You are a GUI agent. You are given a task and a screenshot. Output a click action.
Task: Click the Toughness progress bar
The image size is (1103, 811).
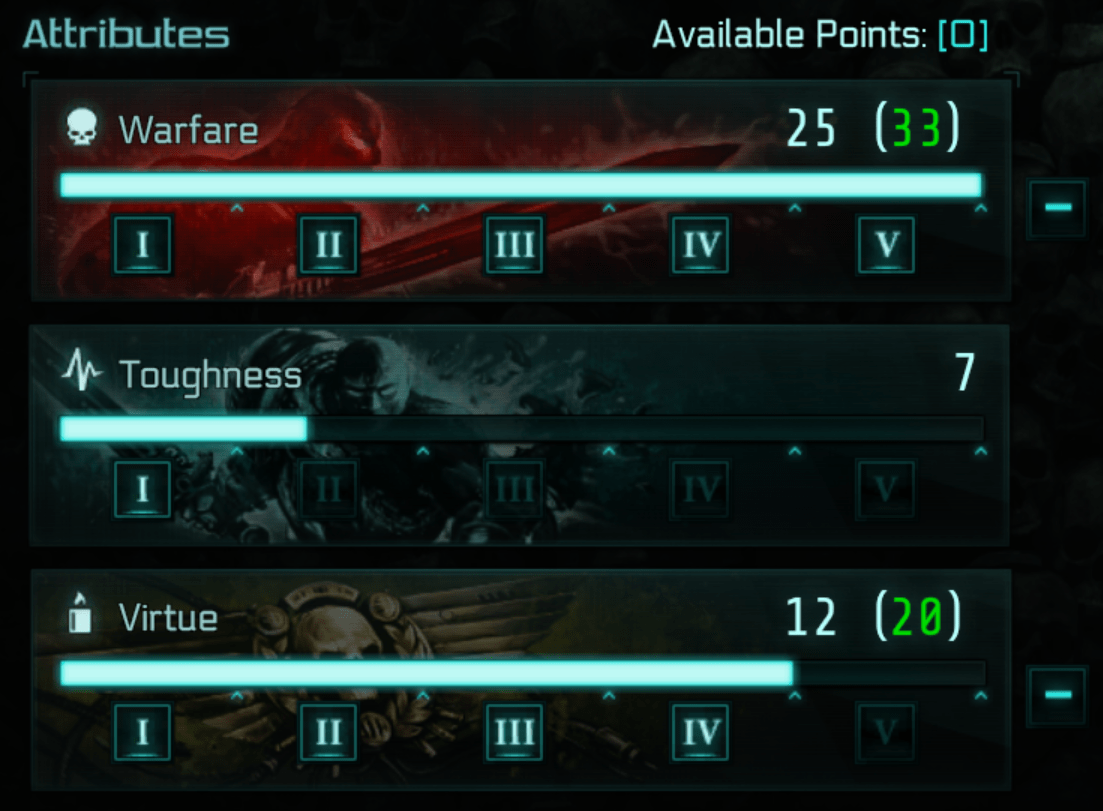pyautogui.click(x=521, y=428)
